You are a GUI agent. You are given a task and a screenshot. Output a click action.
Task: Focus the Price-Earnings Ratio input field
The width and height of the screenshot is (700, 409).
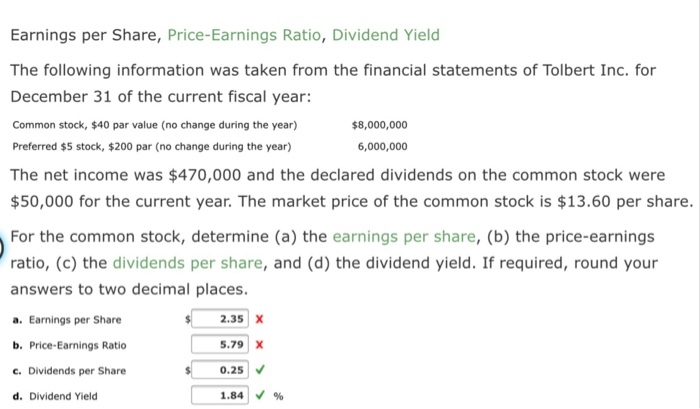[220, 344]
